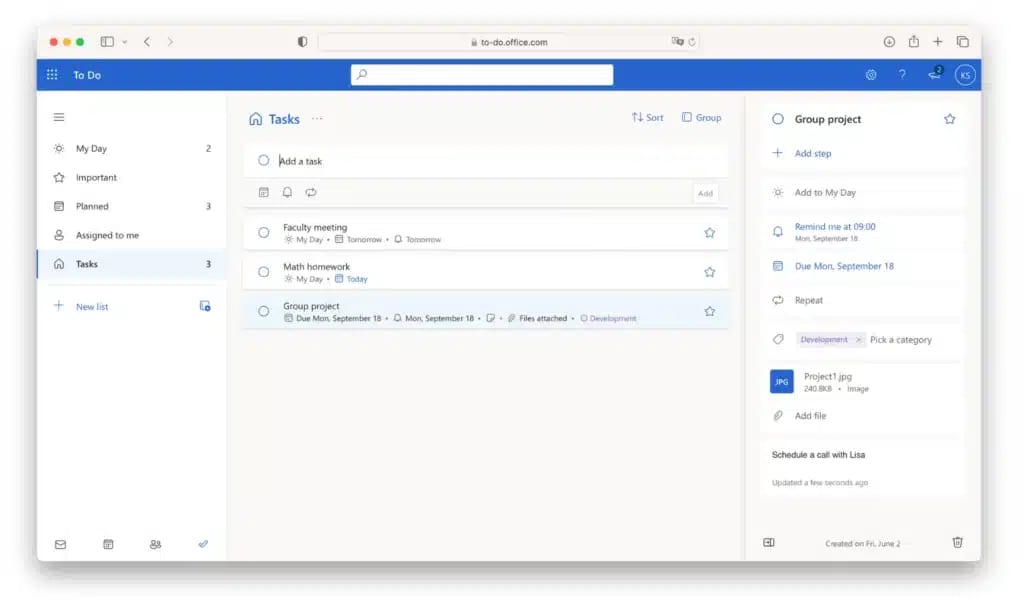Hide detail view with bottom-left panel icon

coord(769,542)
